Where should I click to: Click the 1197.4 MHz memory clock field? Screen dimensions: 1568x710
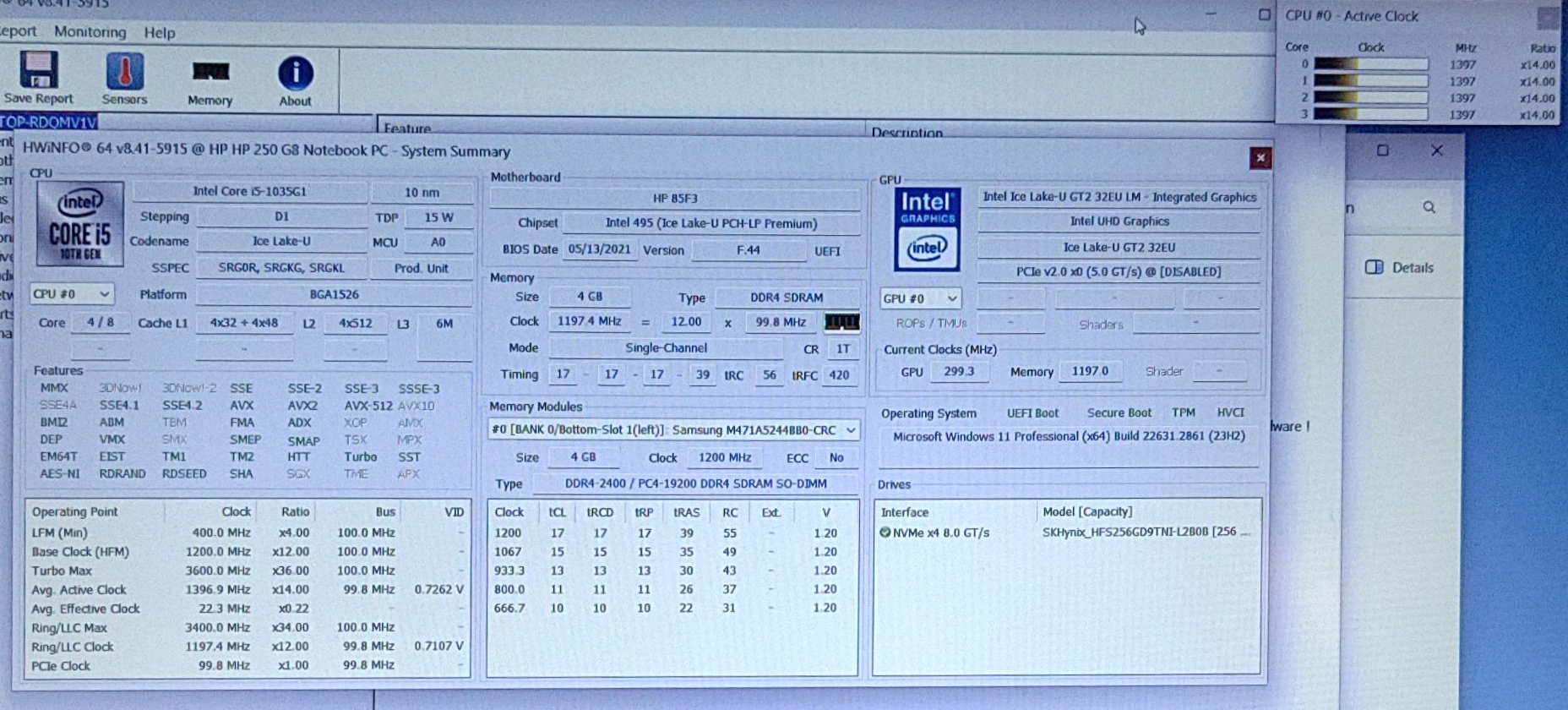(589, 321)
